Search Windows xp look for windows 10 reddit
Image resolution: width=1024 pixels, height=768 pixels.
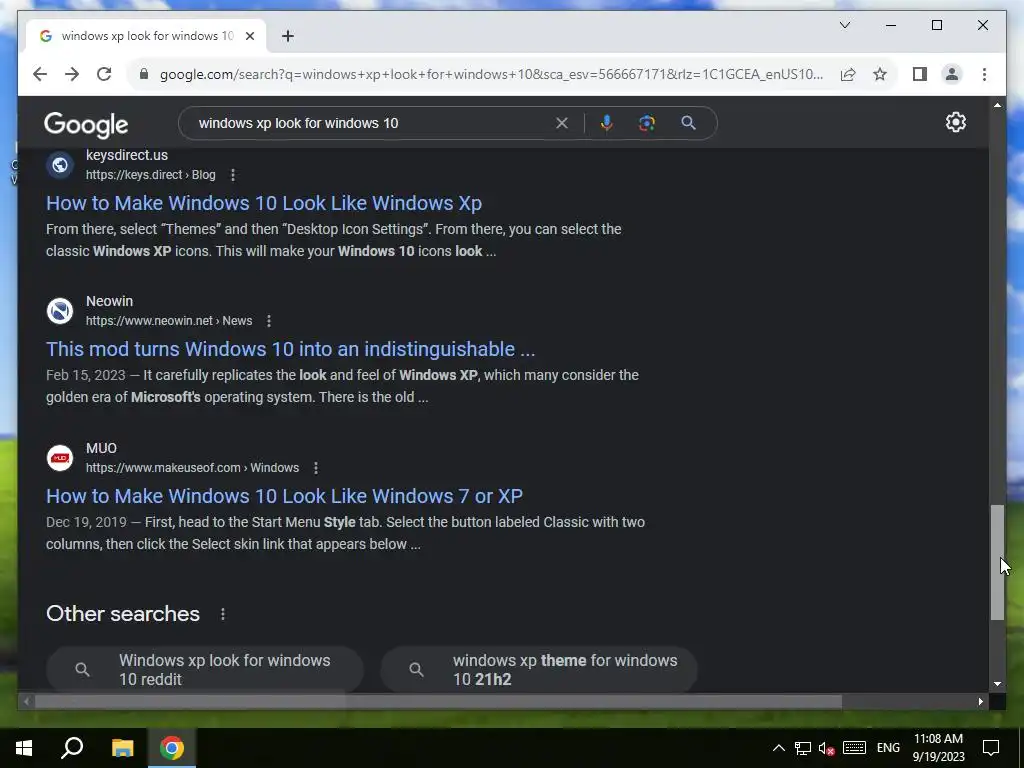click(204, 669)
